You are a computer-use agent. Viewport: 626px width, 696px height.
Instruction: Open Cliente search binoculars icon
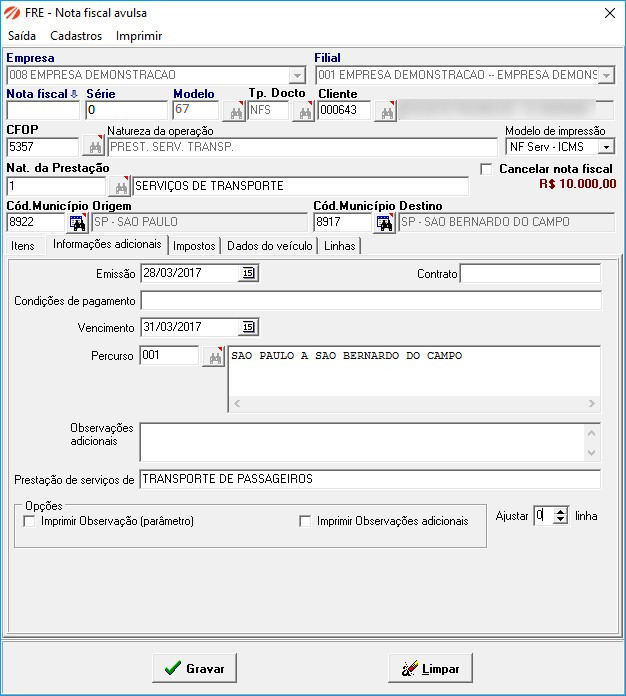[385, 111]
